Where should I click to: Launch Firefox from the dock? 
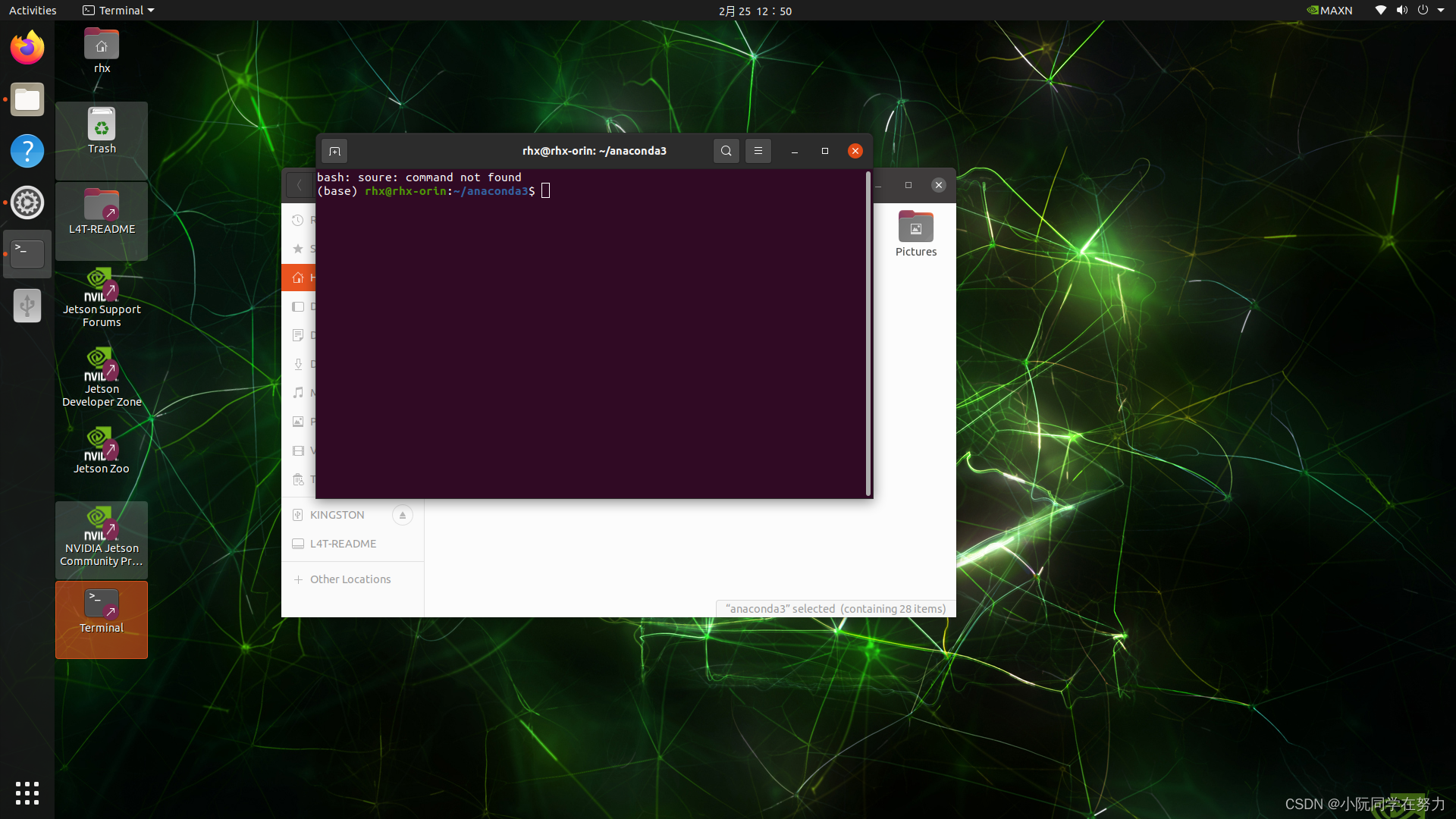27,48
